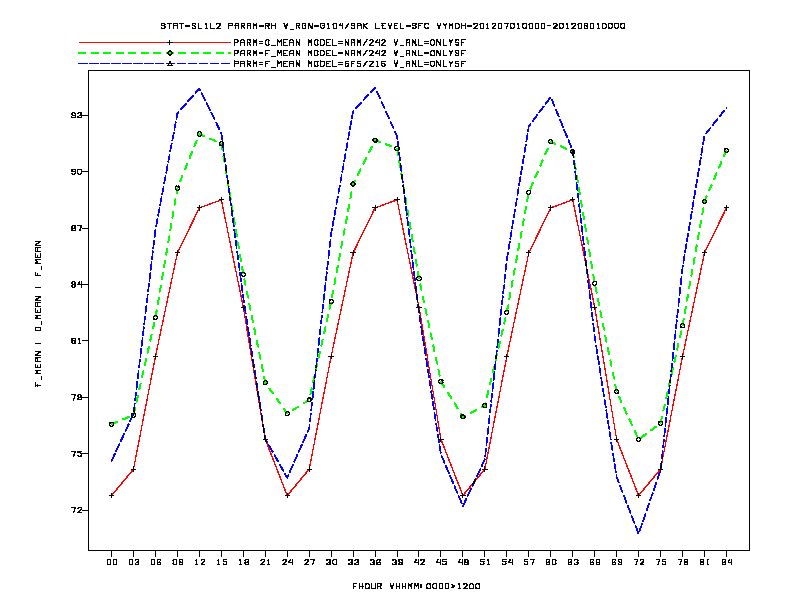
Task: Click the green circle data point at hour 84
Action: (x=726, y=150)
